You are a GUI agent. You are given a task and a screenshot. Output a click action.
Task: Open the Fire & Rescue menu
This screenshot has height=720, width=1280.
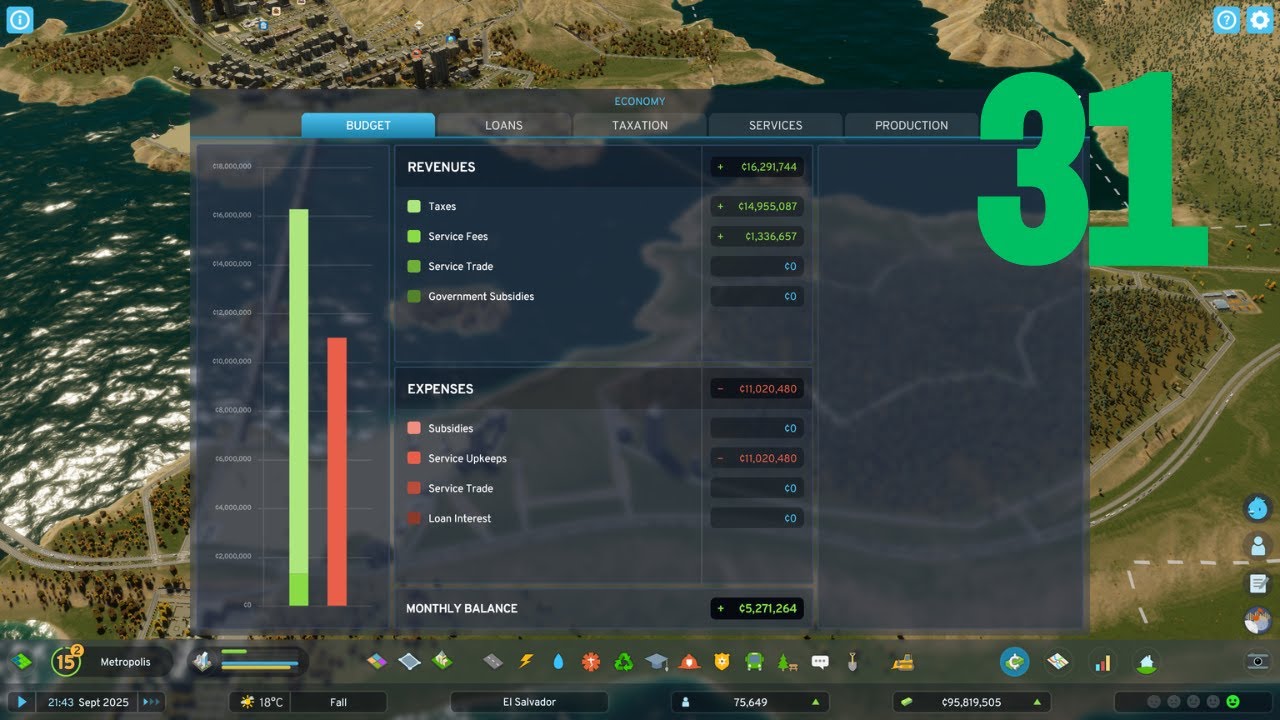pos(689,661)
